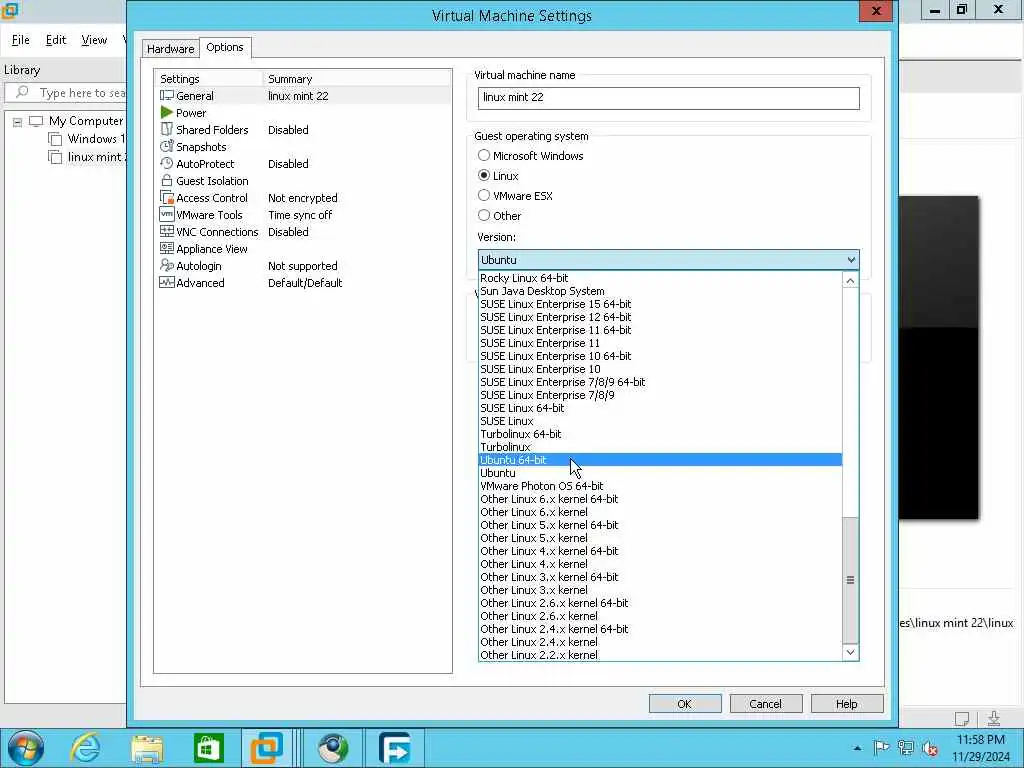1024x768 pixels.
Task: Open the globe taskbar application
Action: point(333,748)
